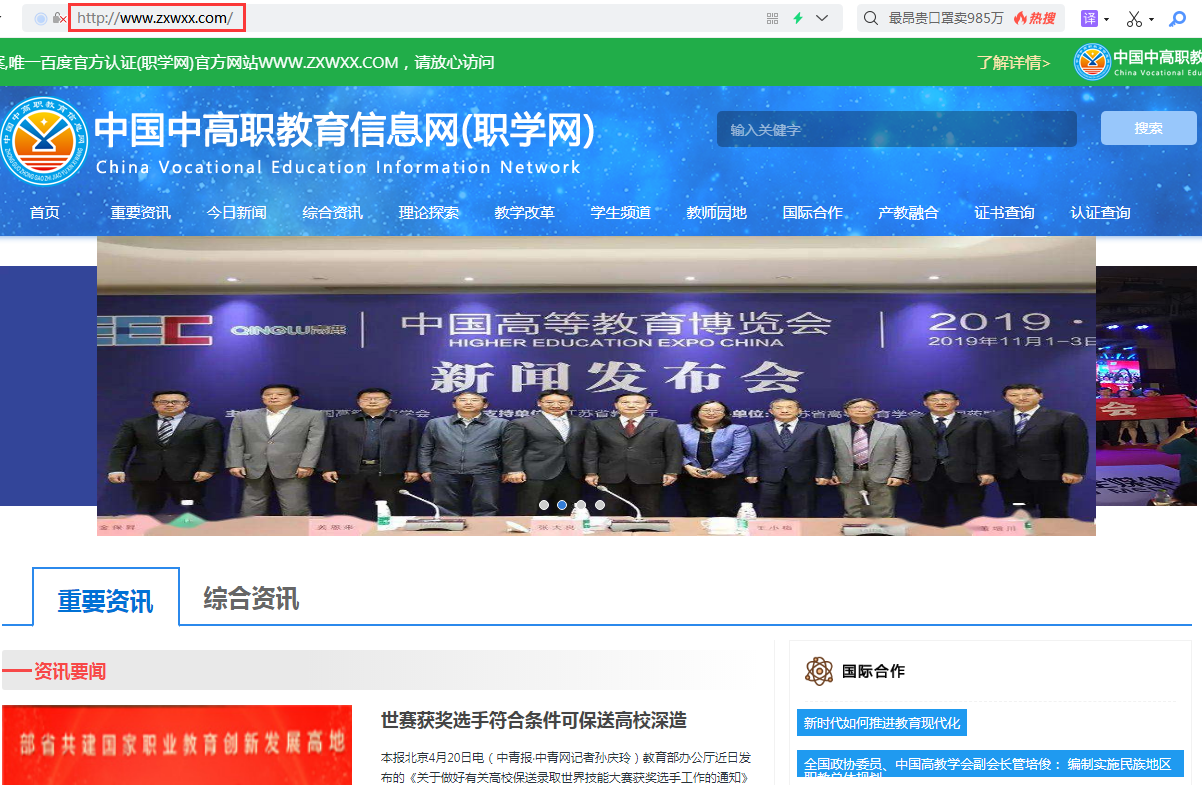The height and width of the screenshot is (785, 1202).
Task: Click the round site logo next to title
Action: tap(42, 142)
